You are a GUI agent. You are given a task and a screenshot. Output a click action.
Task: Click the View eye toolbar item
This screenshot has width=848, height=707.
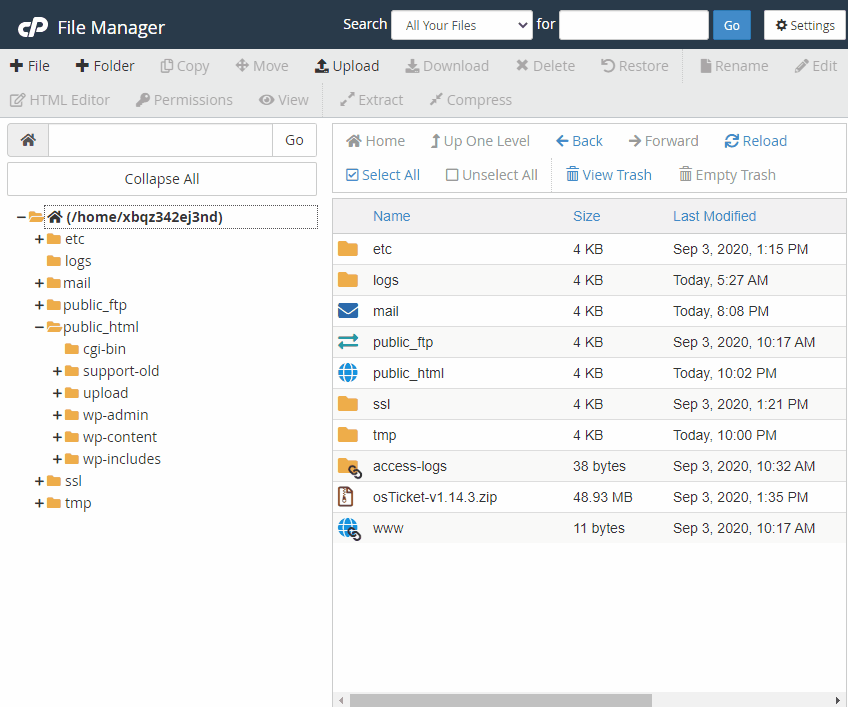(283, 100)
